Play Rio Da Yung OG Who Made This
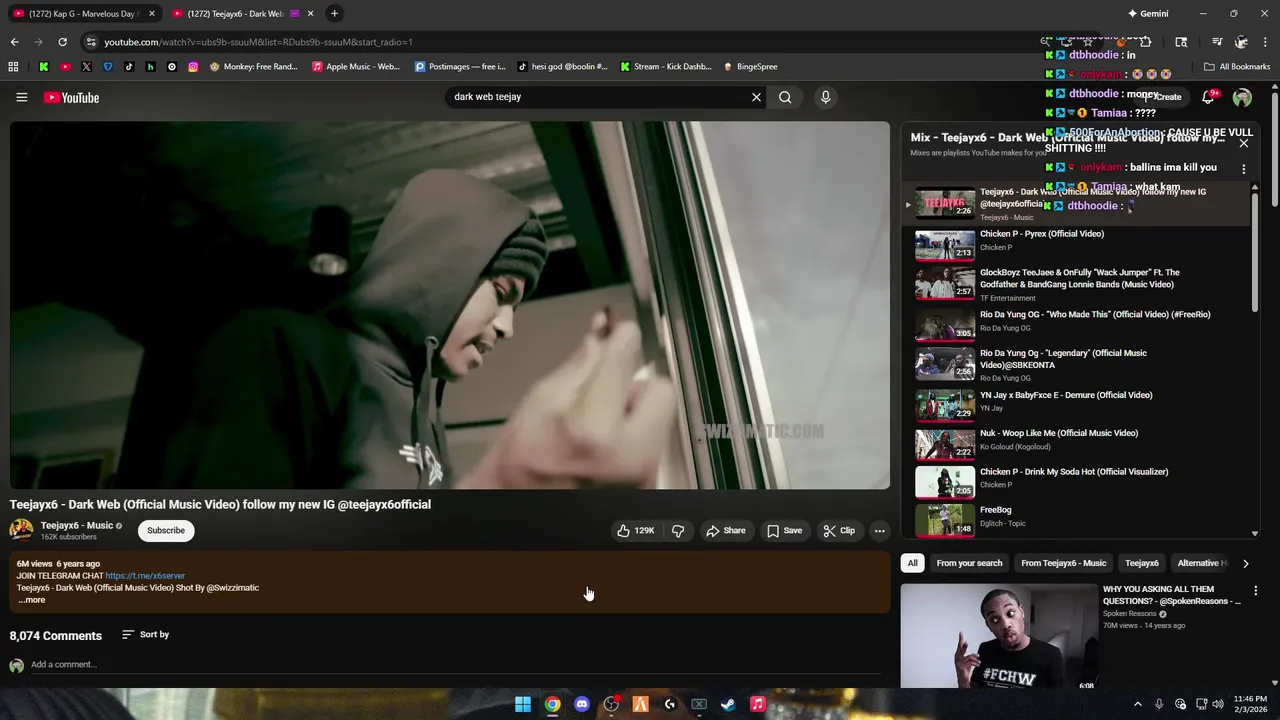 (1078, 323)
